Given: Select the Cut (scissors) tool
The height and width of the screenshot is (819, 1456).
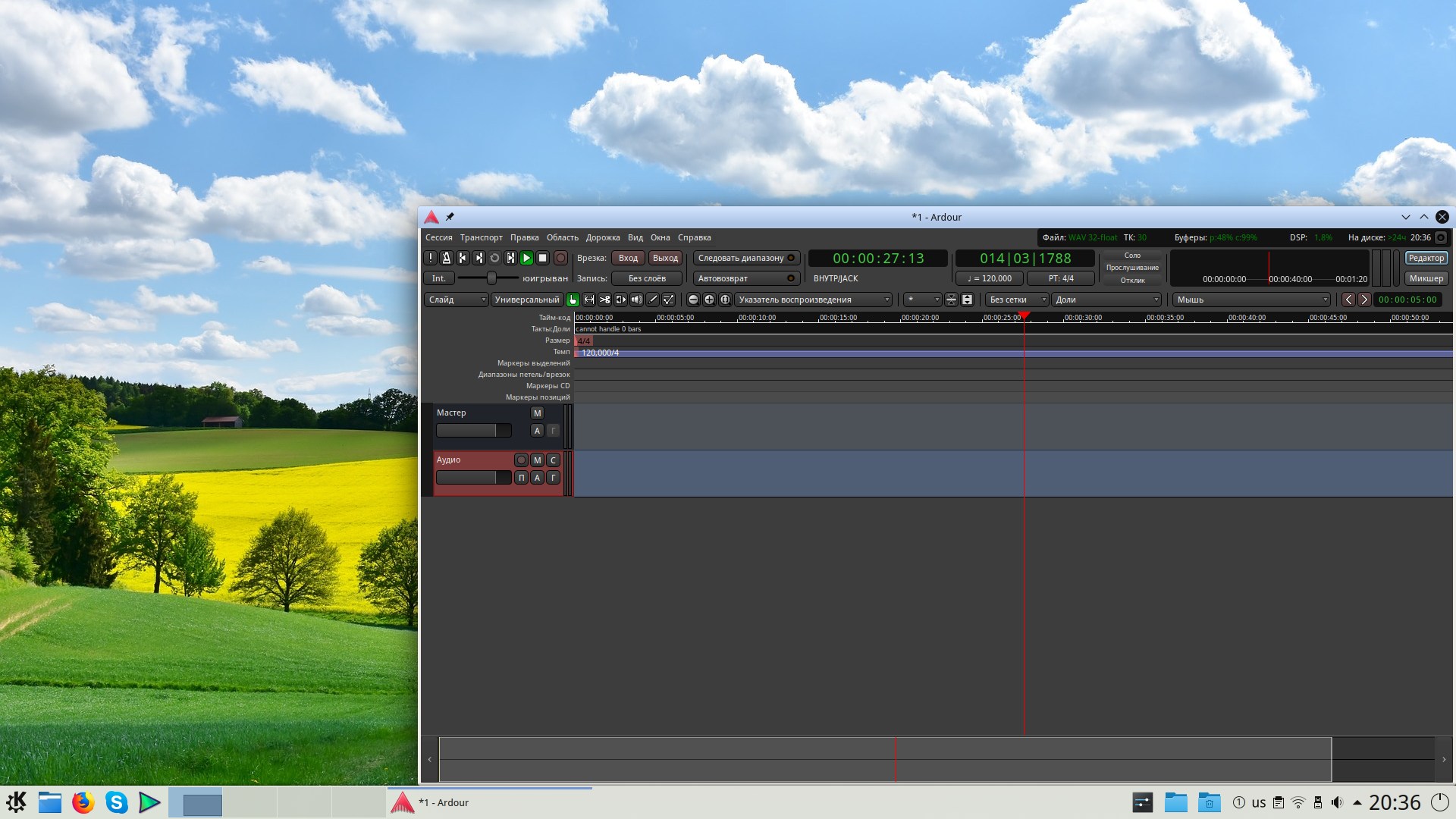Looking at the screenshot, I should (604, 300).
